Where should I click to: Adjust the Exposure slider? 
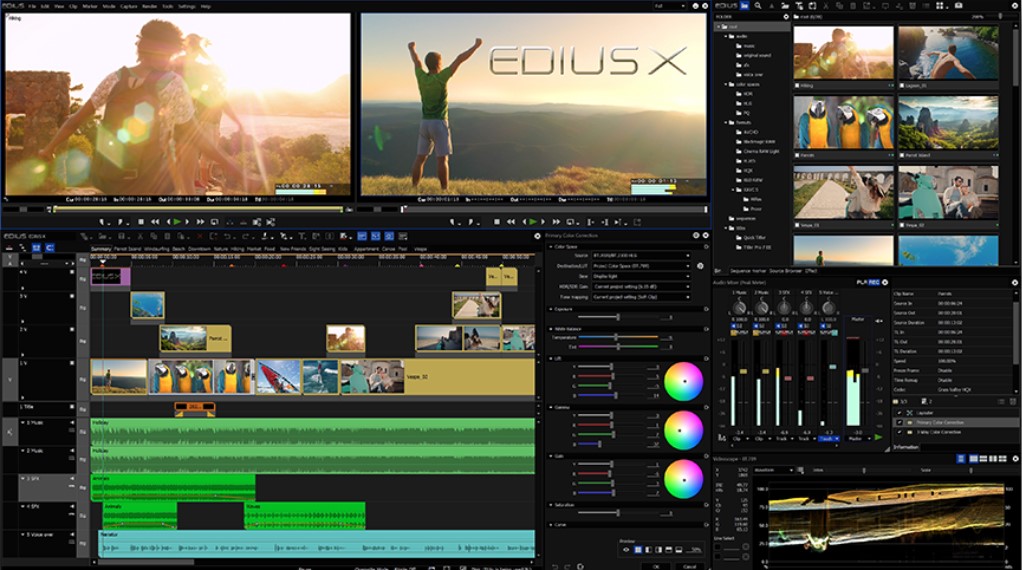618,317
